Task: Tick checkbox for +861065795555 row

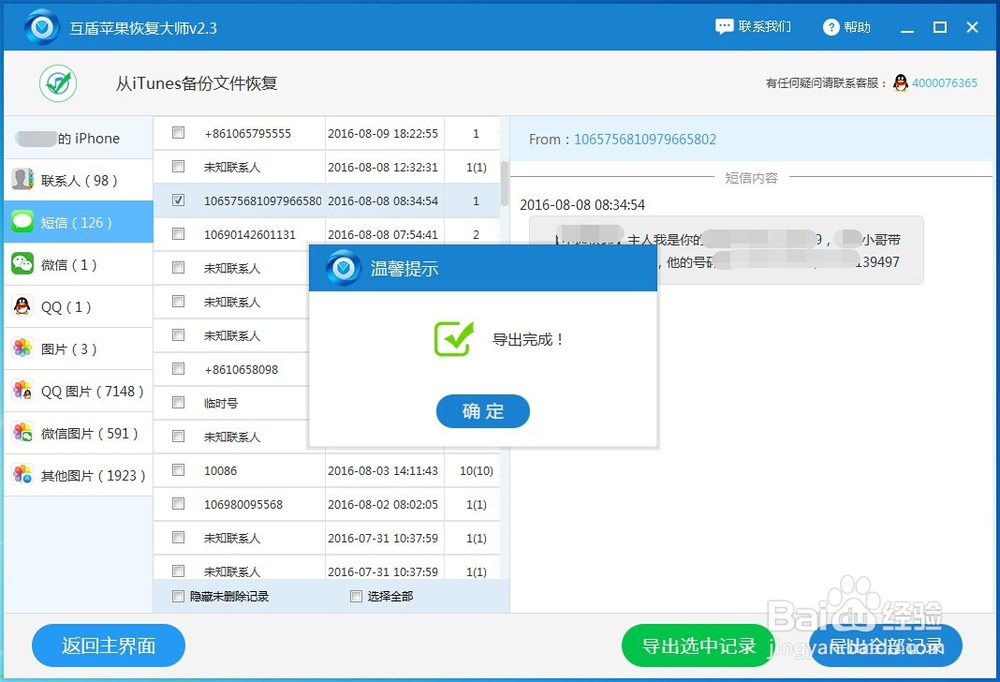Action: click(179, 133)
